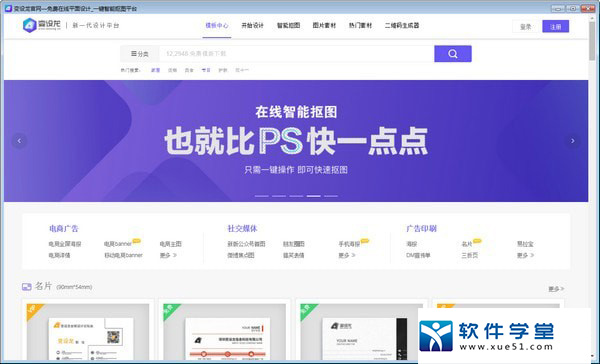
Task: Click the 电商广告 category heading
Action: pos(64,229)
